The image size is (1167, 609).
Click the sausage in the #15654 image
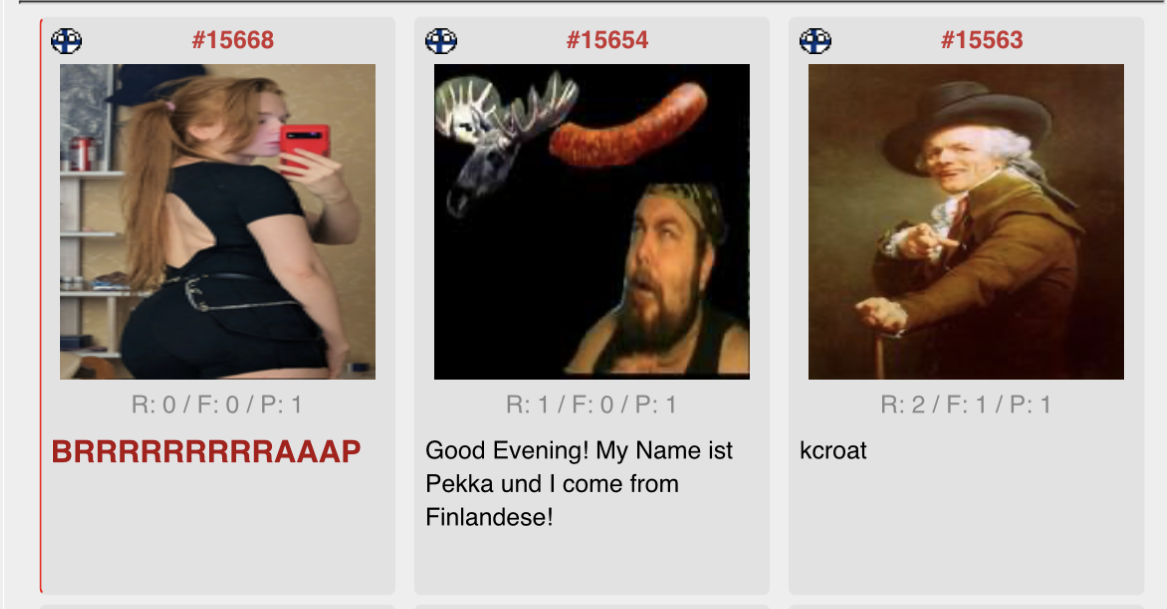tap(628, 126)
